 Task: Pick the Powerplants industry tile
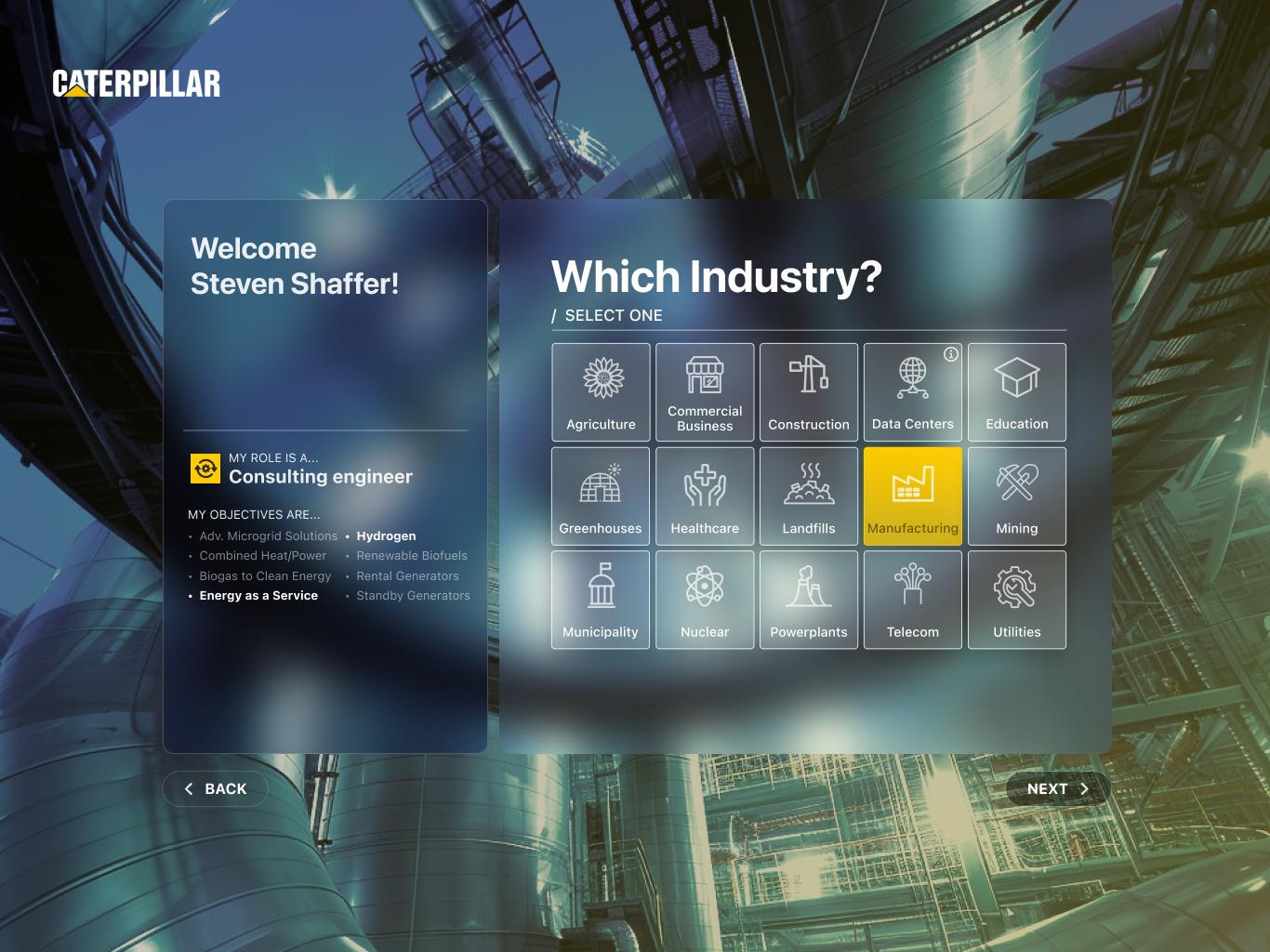(x=809, y=600)
